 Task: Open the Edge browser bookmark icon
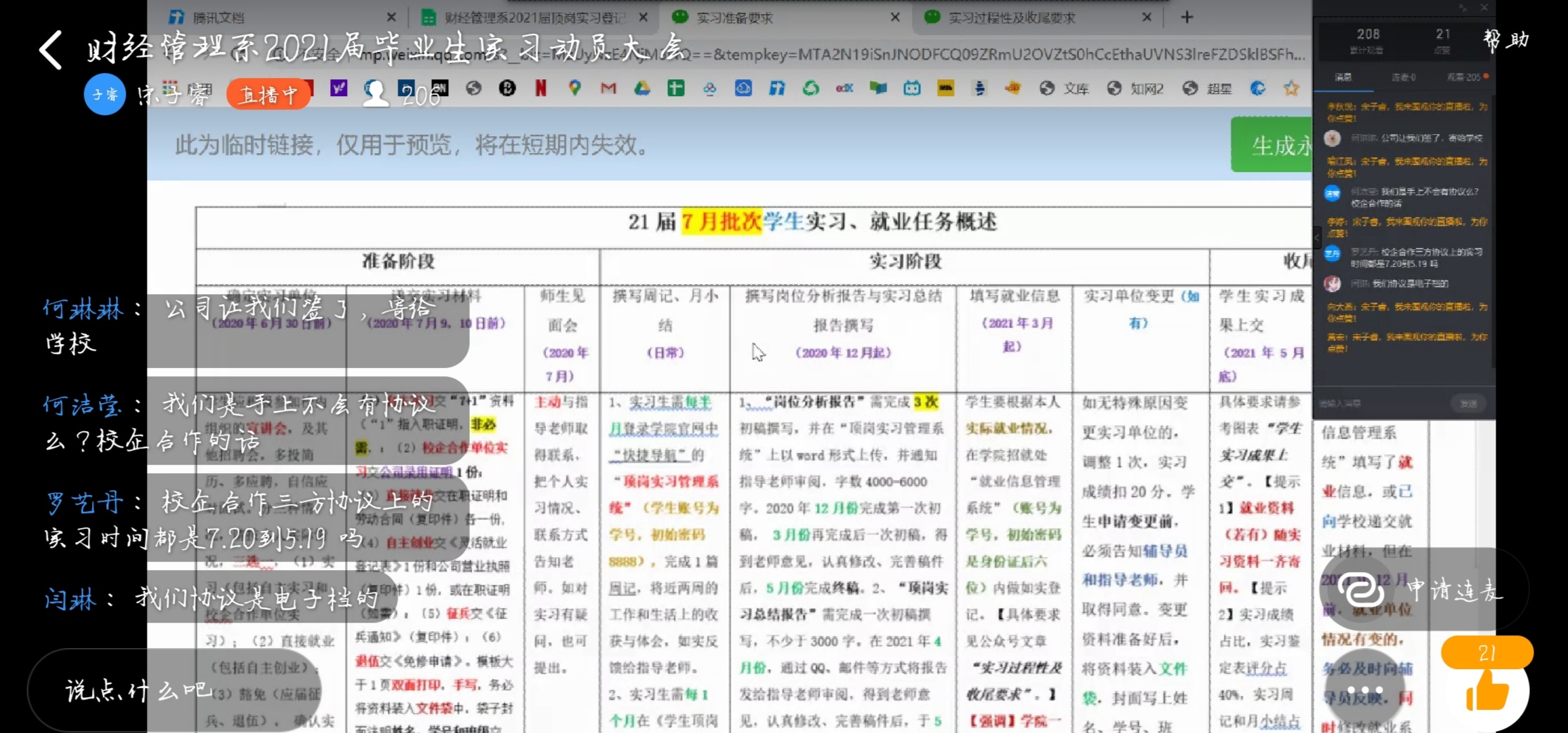click(x=1257, y=88)
